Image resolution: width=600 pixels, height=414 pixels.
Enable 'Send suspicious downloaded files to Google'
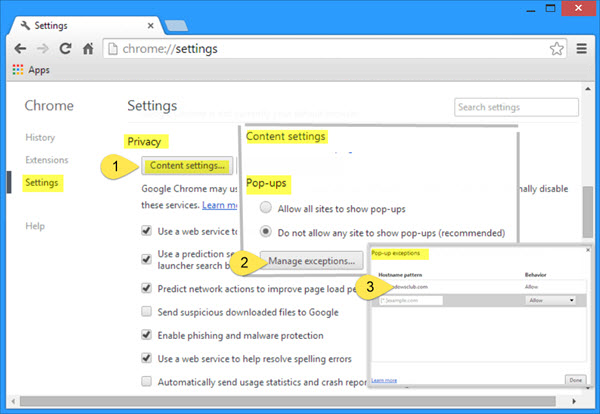click(x=147, y=311)
